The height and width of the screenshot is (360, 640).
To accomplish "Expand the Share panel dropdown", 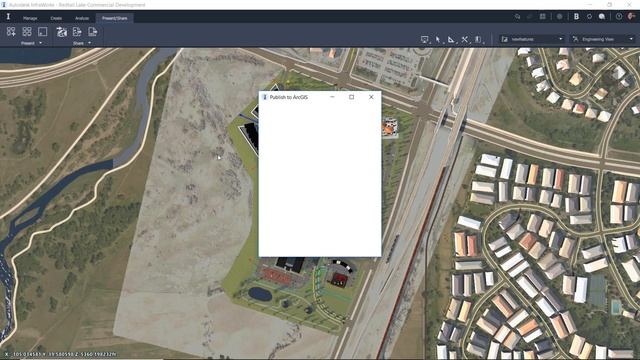I will (89, 43).
